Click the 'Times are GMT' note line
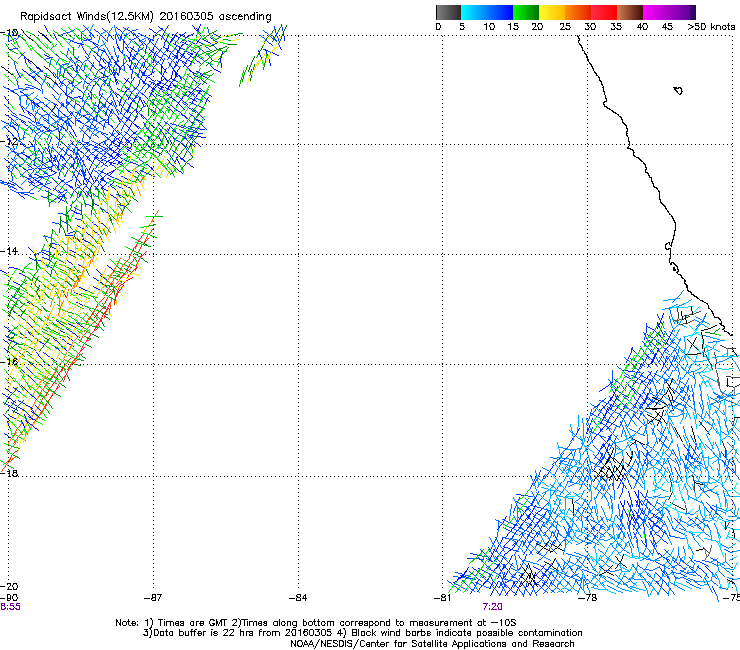 pos(316,623)
